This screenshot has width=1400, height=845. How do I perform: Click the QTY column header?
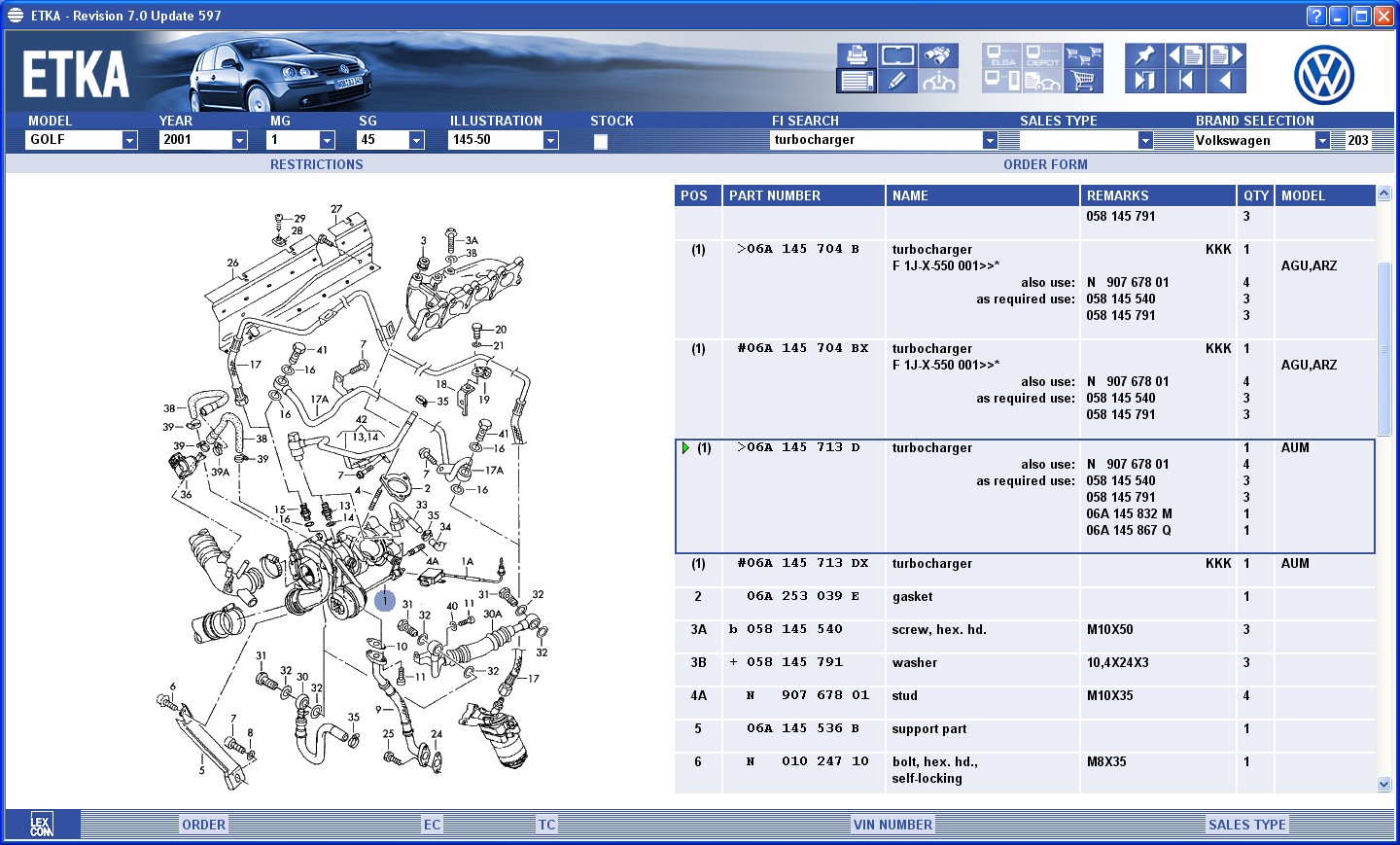(x=1255, y=195)
